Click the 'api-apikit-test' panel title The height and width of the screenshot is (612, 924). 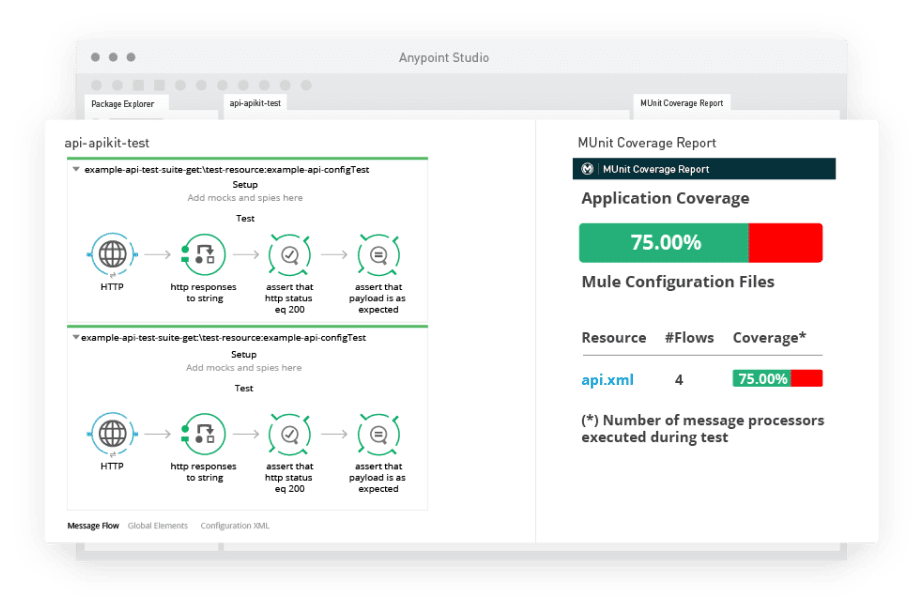[107, 143]
